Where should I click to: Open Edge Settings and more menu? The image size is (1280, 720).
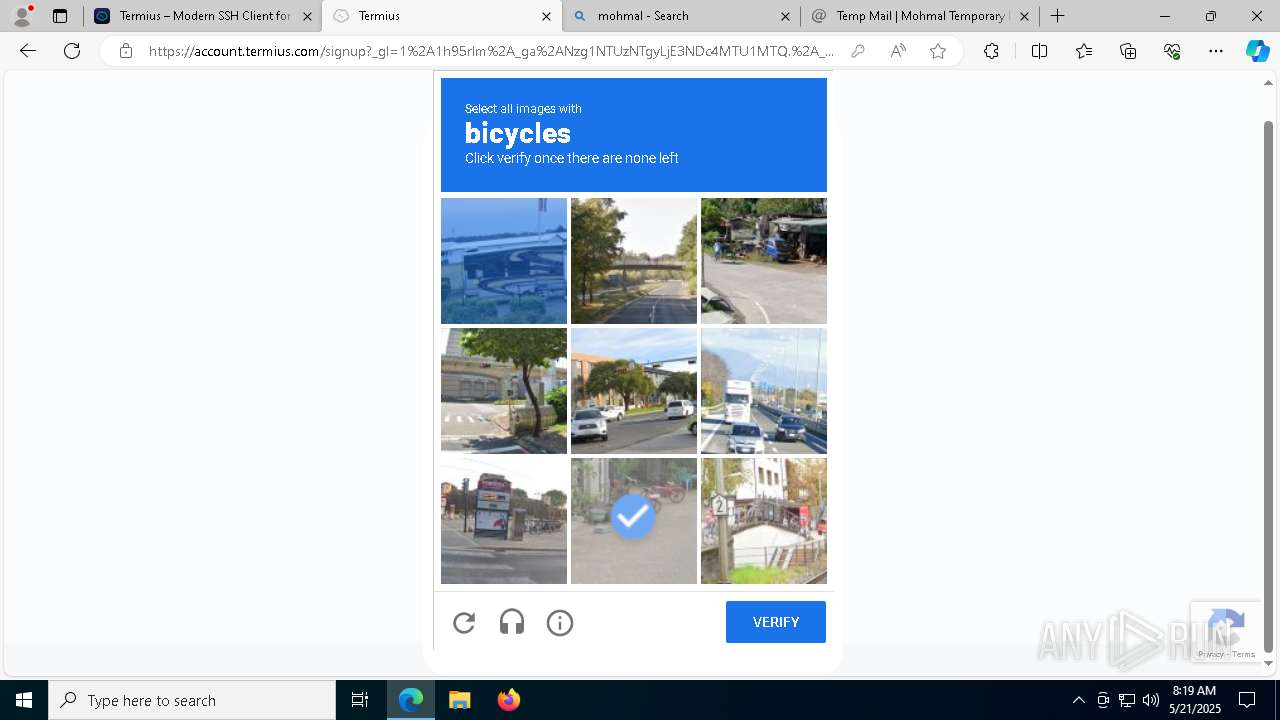pyautogui.click(x=1216, y=51)
